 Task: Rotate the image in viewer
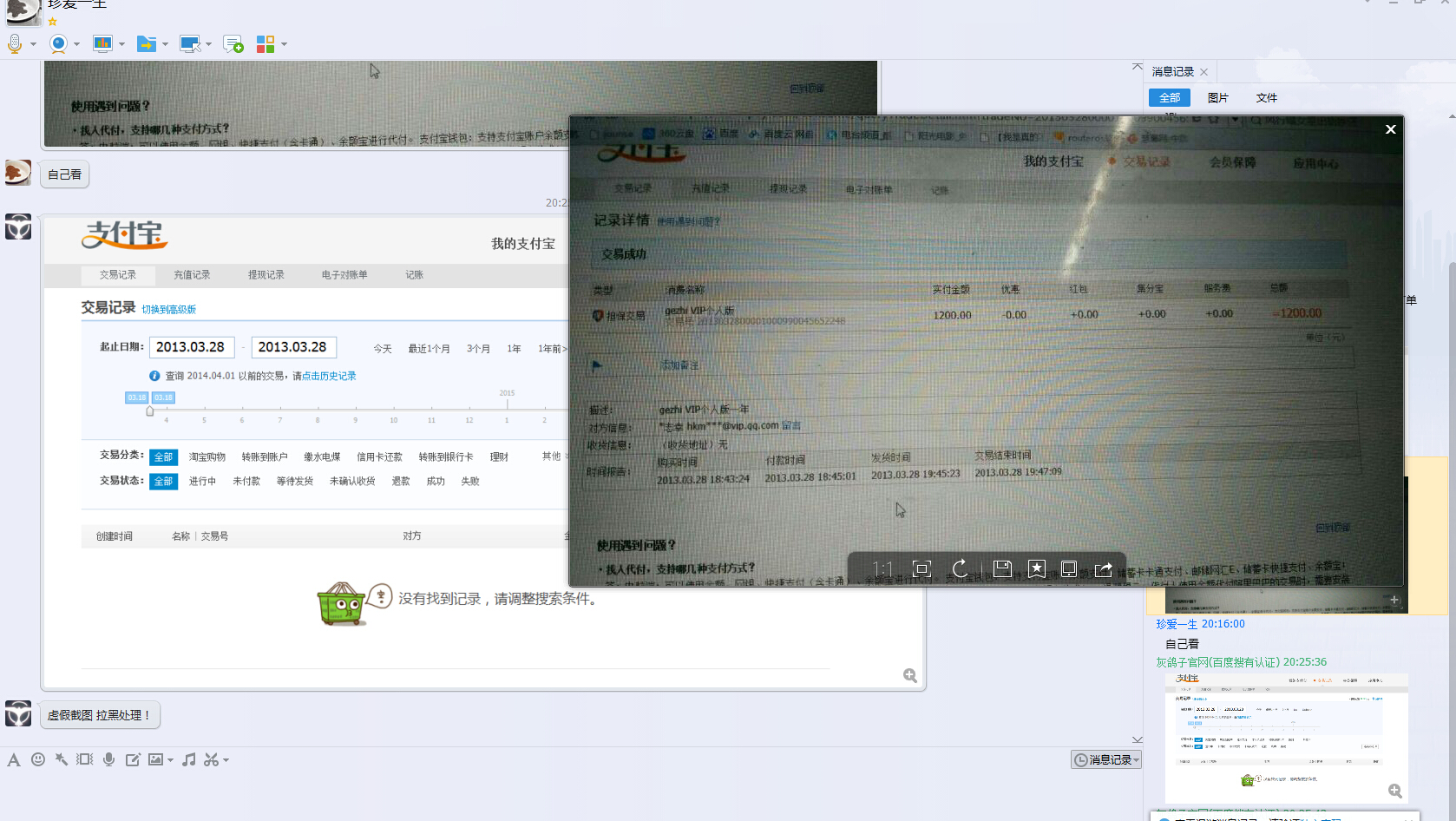(961, 568)
